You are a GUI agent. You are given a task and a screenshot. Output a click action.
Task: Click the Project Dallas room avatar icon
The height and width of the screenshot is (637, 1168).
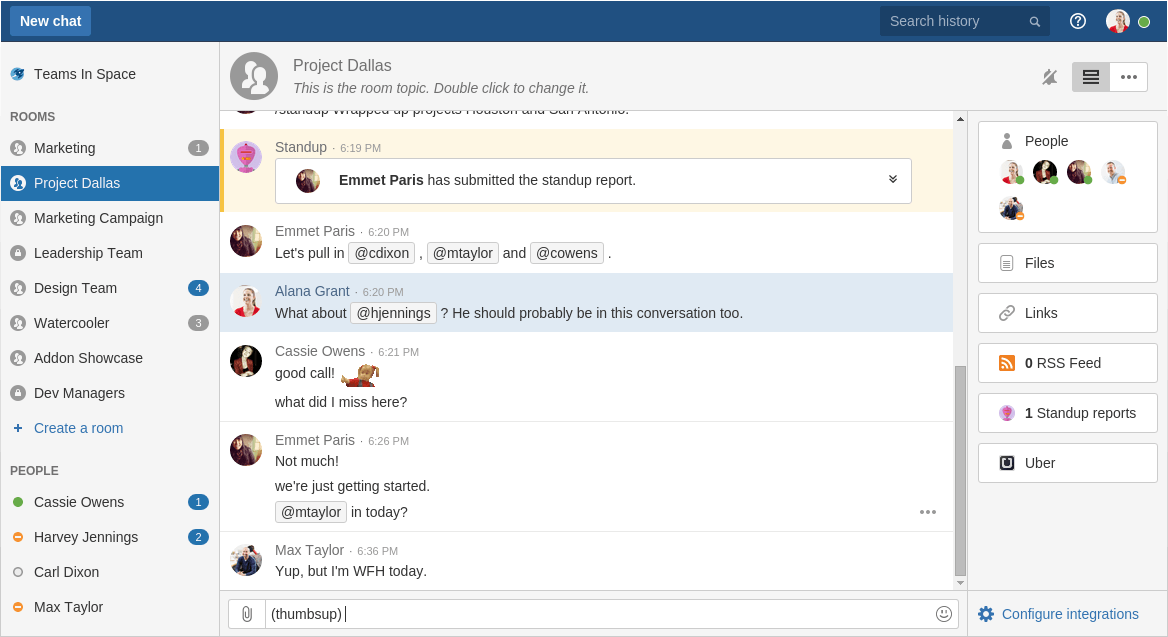pyautogui.click(x=254, y=76)
